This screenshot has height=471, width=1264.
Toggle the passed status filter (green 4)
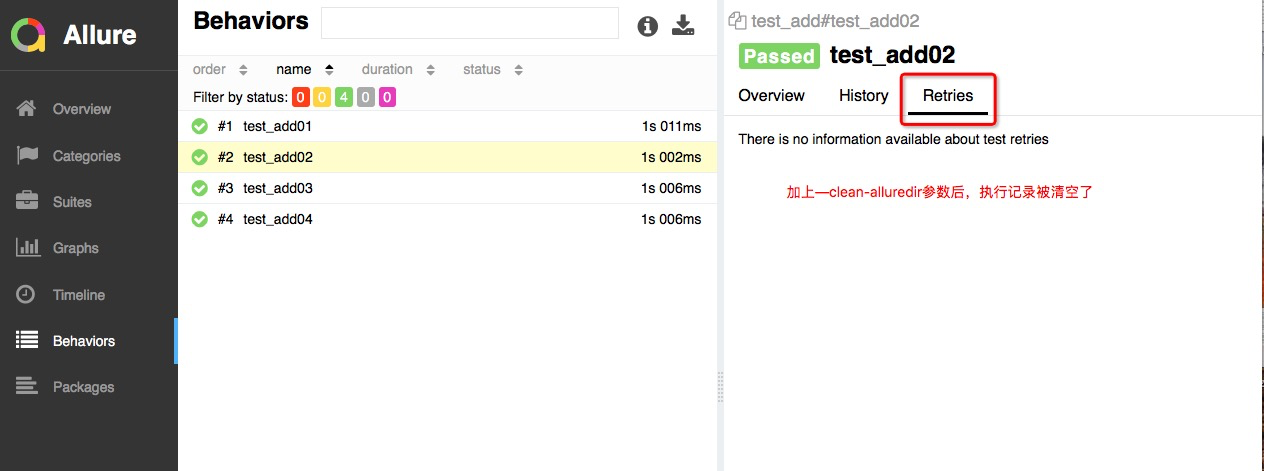344,97
